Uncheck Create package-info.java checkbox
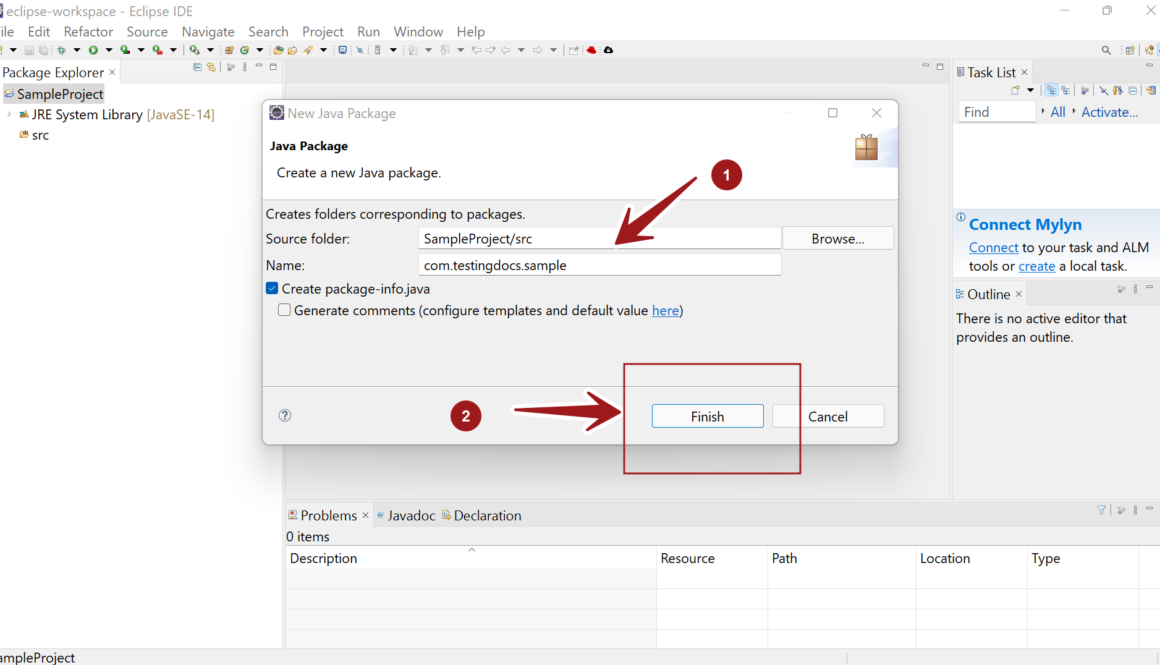This screenshot has width=1160, height=665. 272,289
